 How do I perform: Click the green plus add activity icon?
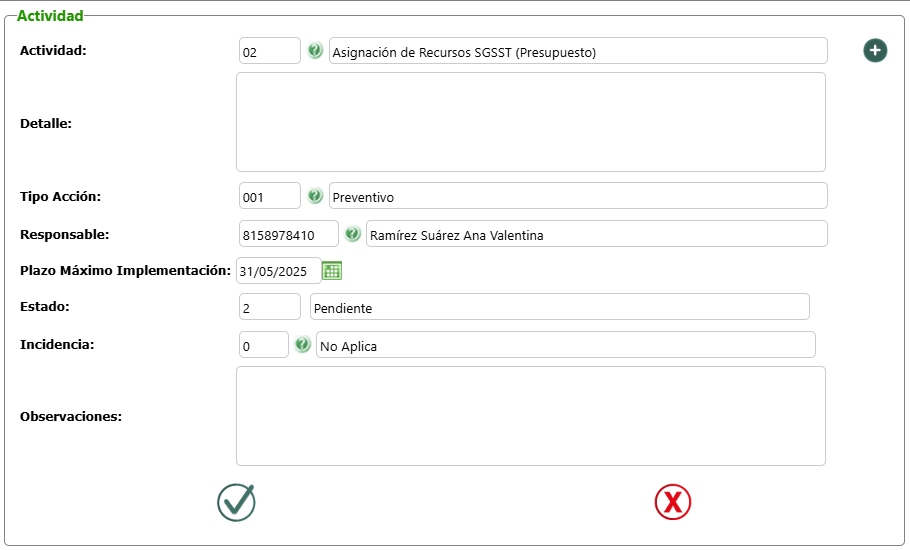(875, 50)
